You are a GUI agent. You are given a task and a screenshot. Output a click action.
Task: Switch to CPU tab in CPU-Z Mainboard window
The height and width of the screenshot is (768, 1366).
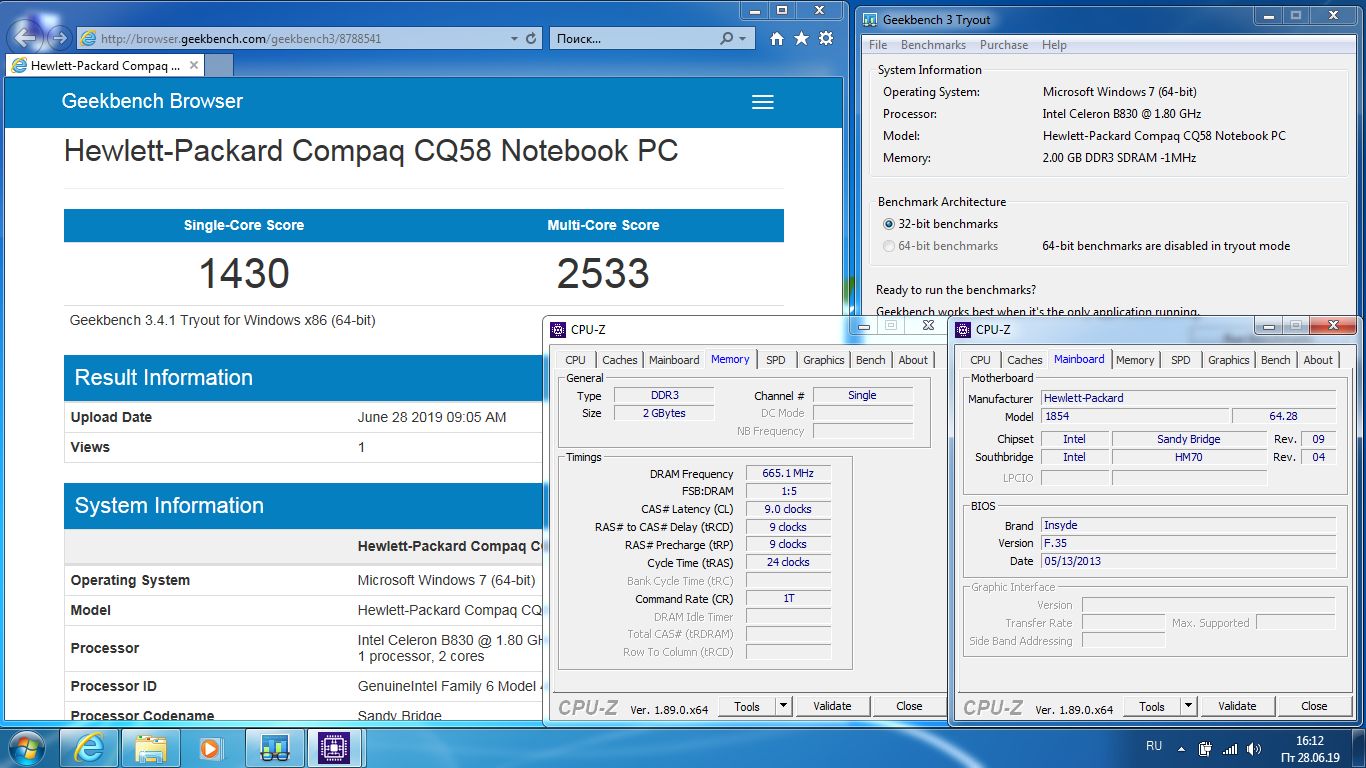[x=981, y=360]
